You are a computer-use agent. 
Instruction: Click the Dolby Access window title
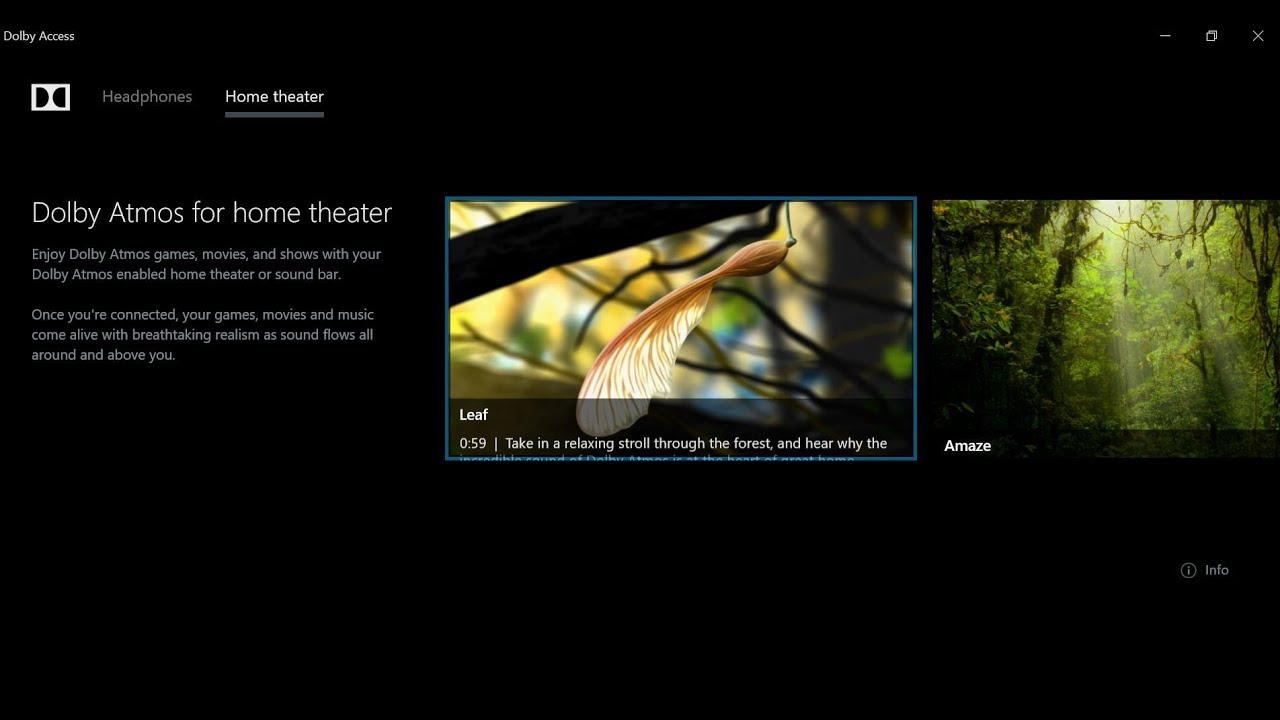tap(39, 36)
